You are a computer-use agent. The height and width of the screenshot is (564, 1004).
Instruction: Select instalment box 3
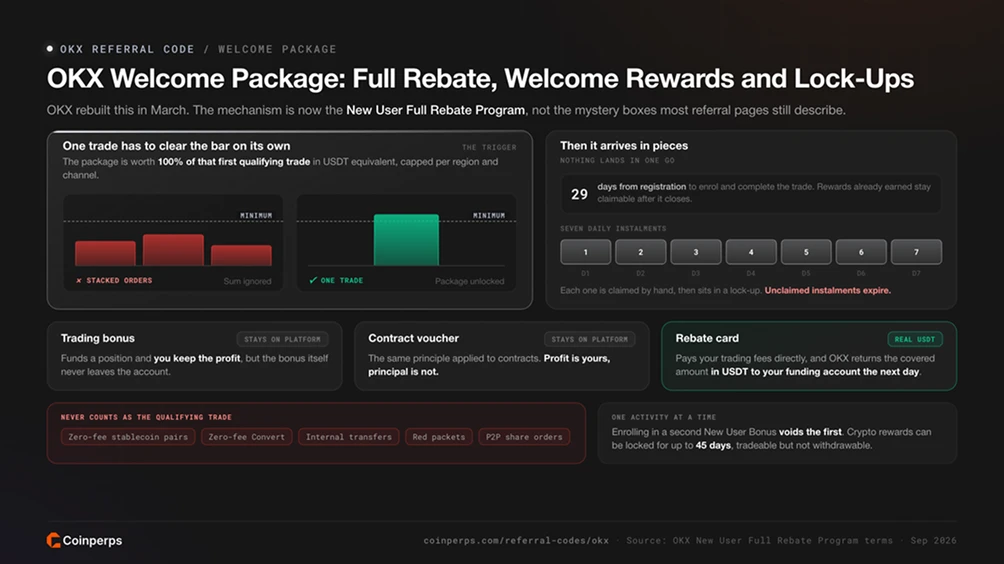pyautogui.click(x=695, y=252)
